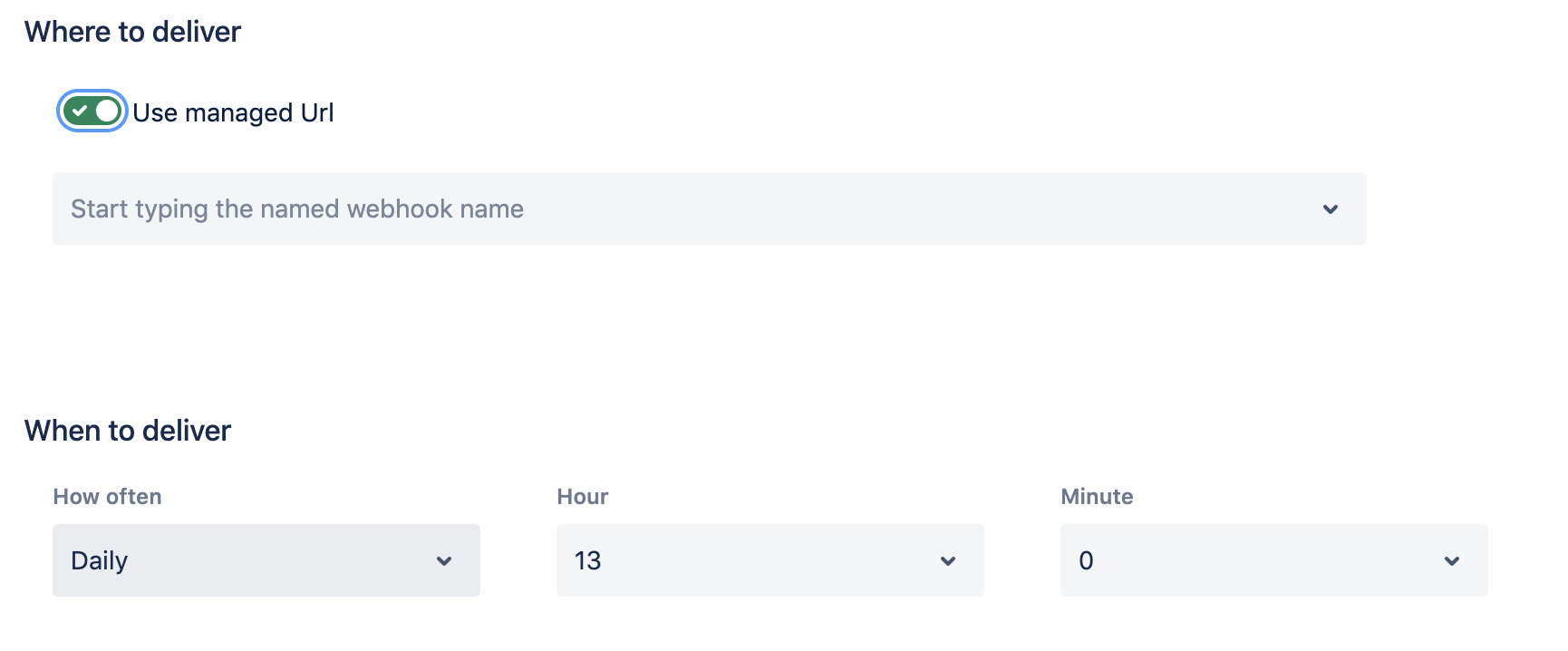Click the 'Daily' value text
Image resolution: width=1568 pixels, height=651 pixels.
[100, 561]
